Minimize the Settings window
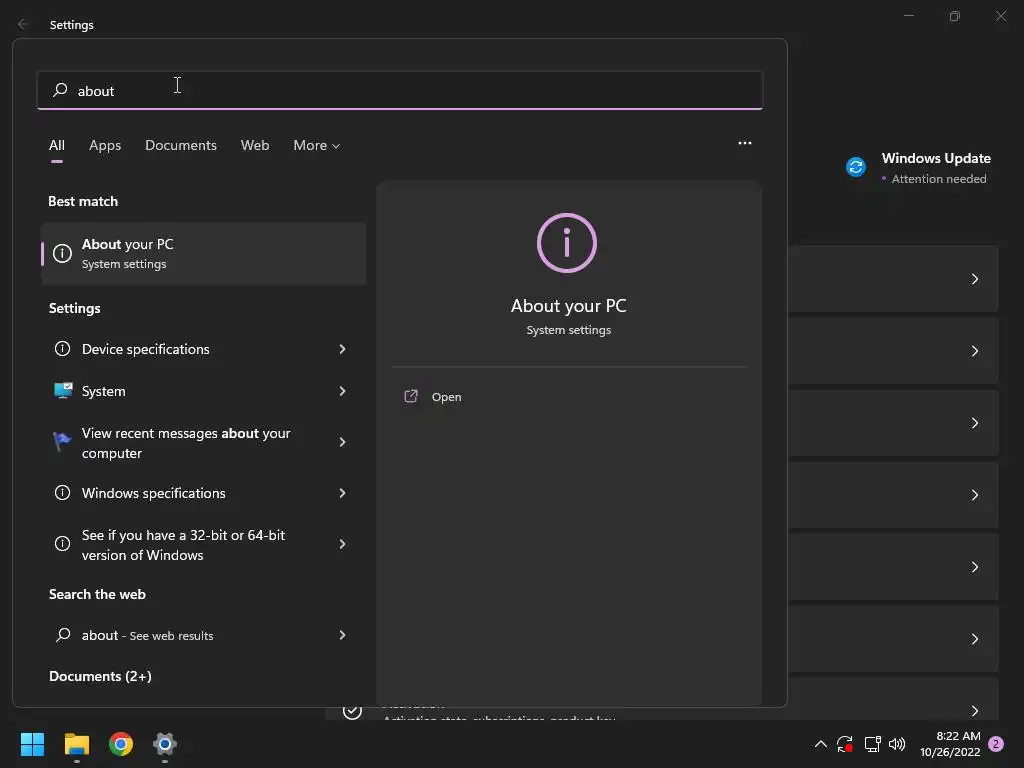1024x768 pixels. coord(908,16)
